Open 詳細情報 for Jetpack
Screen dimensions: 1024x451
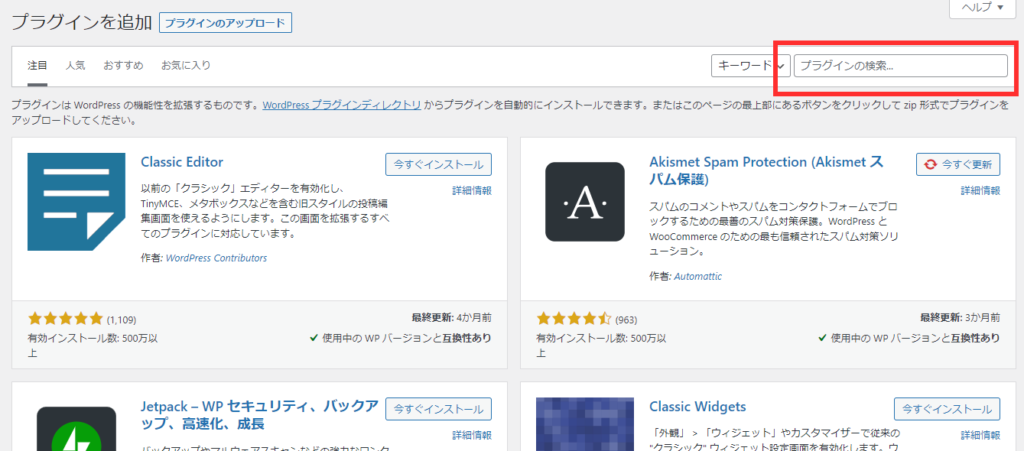[472, 435]
